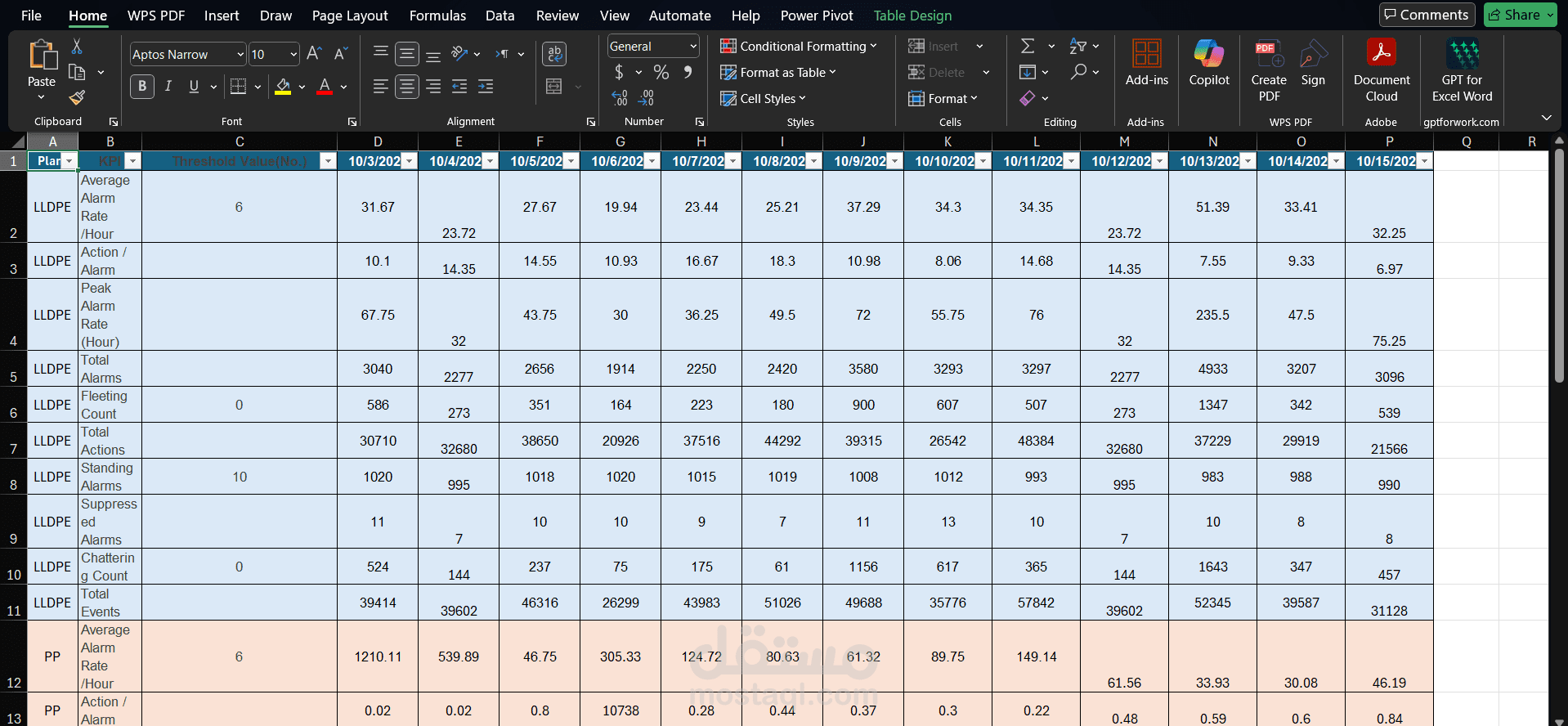Expand the Conditional Formatting menu
This screenshot has width=1568, height=726.
(798, 47)
